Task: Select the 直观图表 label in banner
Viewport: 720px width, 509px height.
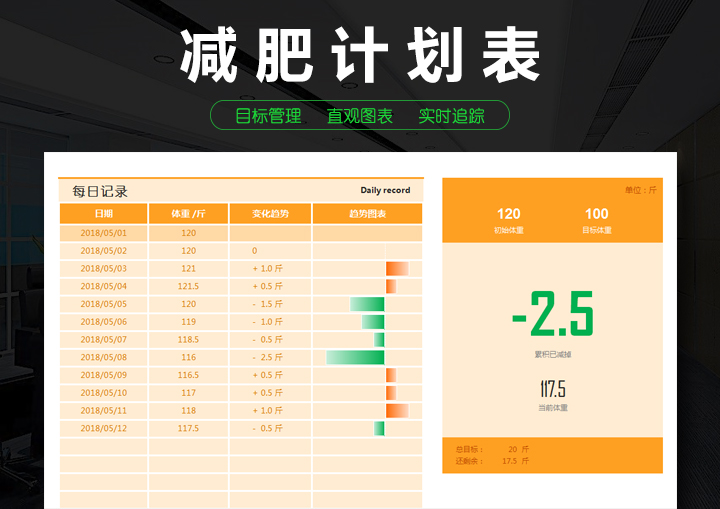Action: [360, 116]
